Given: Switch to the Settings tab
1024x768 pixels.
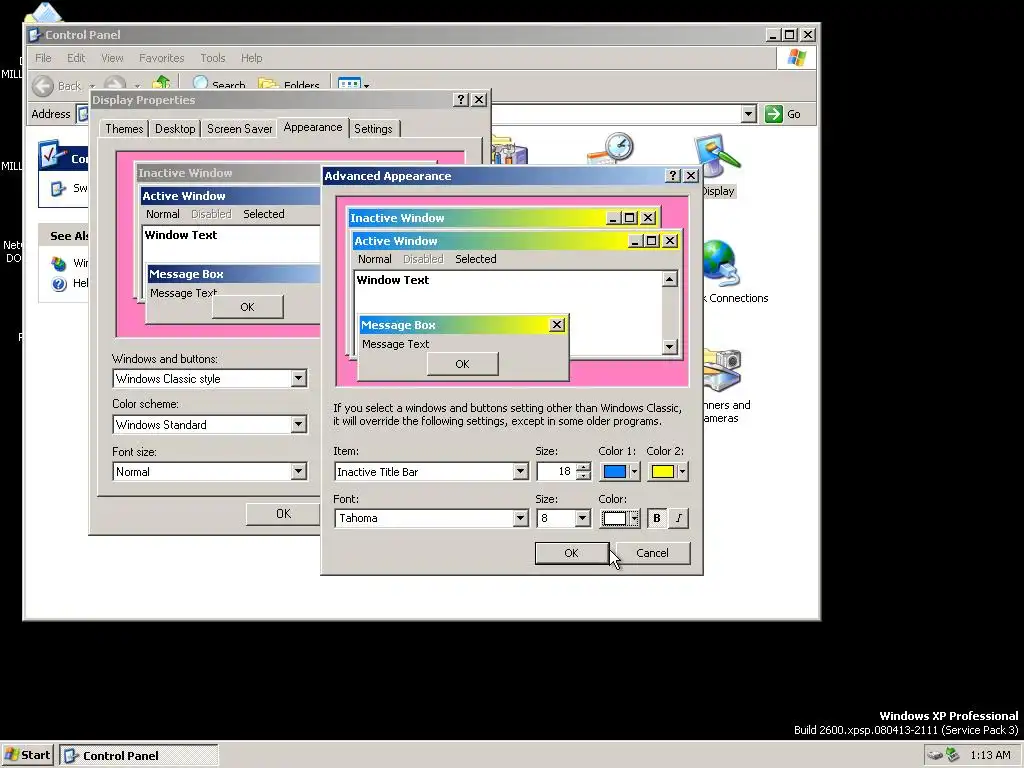Looking at the screenshot, I should (373, 129).
